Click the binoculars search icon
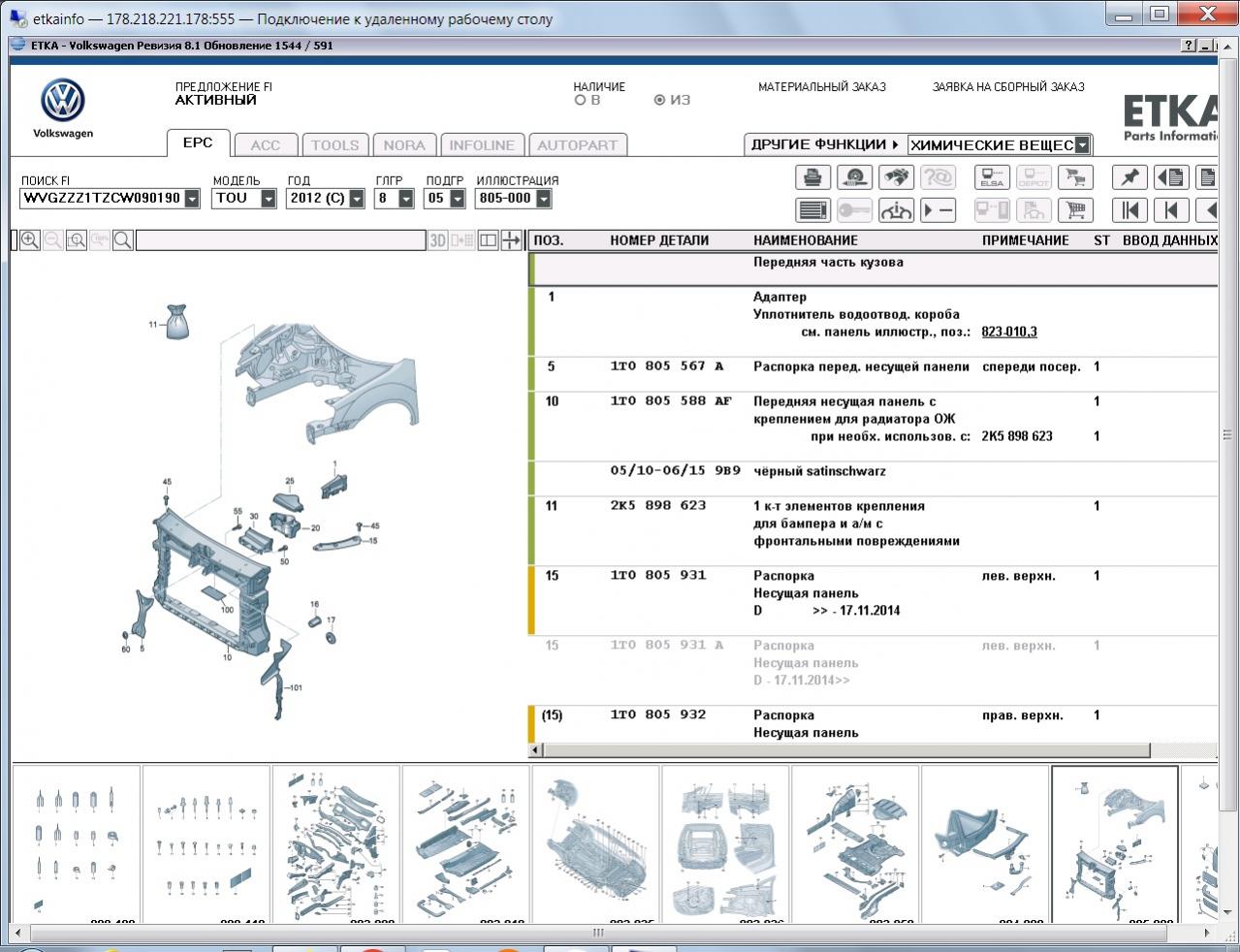 (896, 177)
